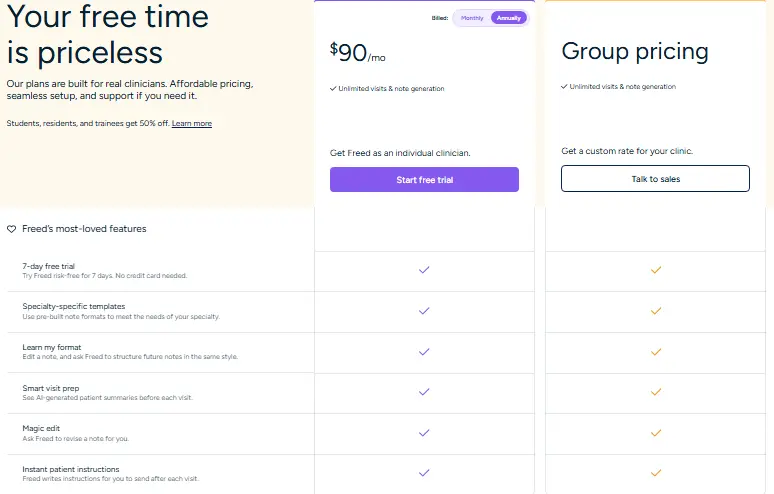Click the $90/mo price text
774x494 pixels.
pyautogui.click(x=356, y=54)
